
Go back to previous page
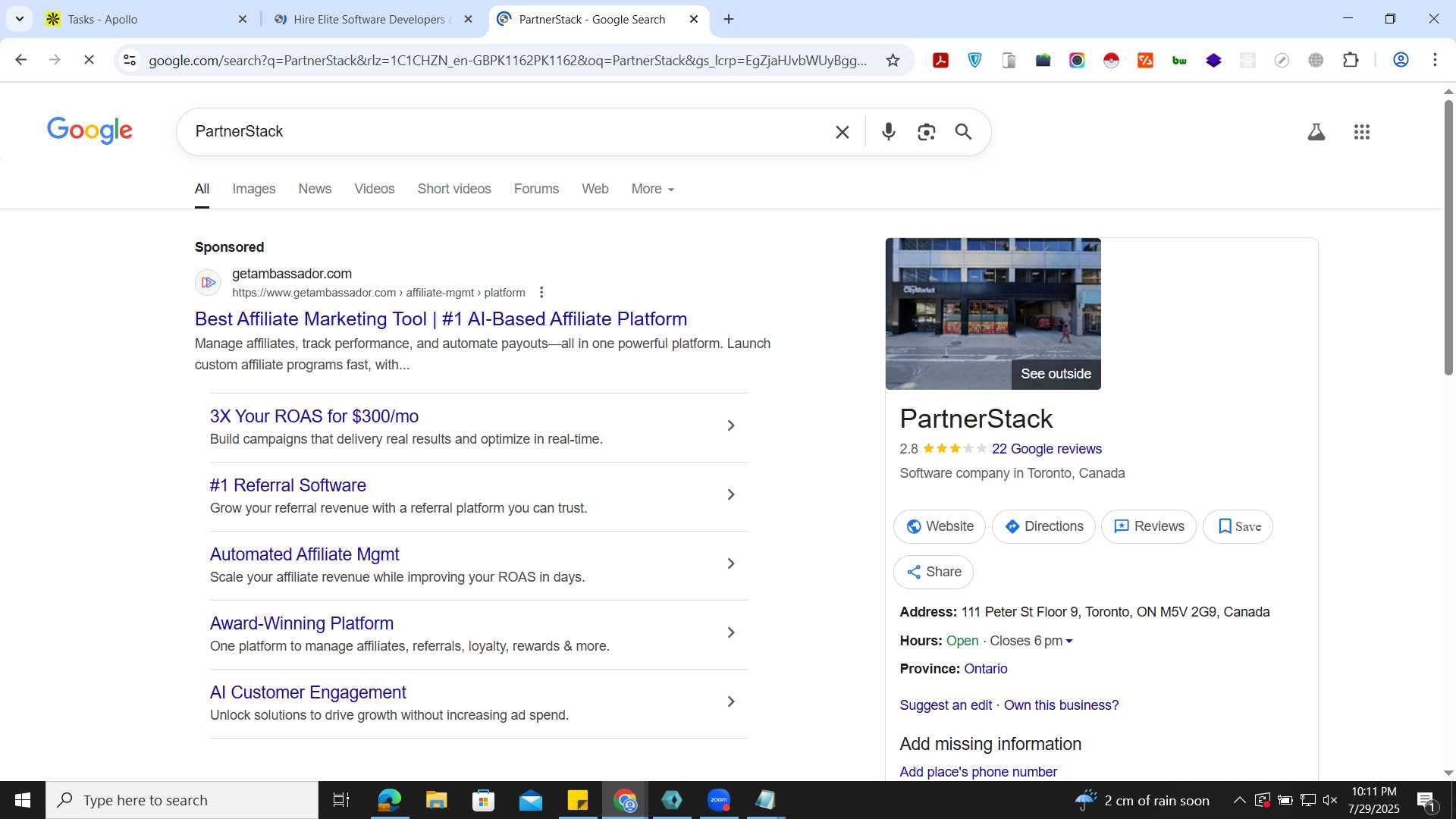(21, 60)
